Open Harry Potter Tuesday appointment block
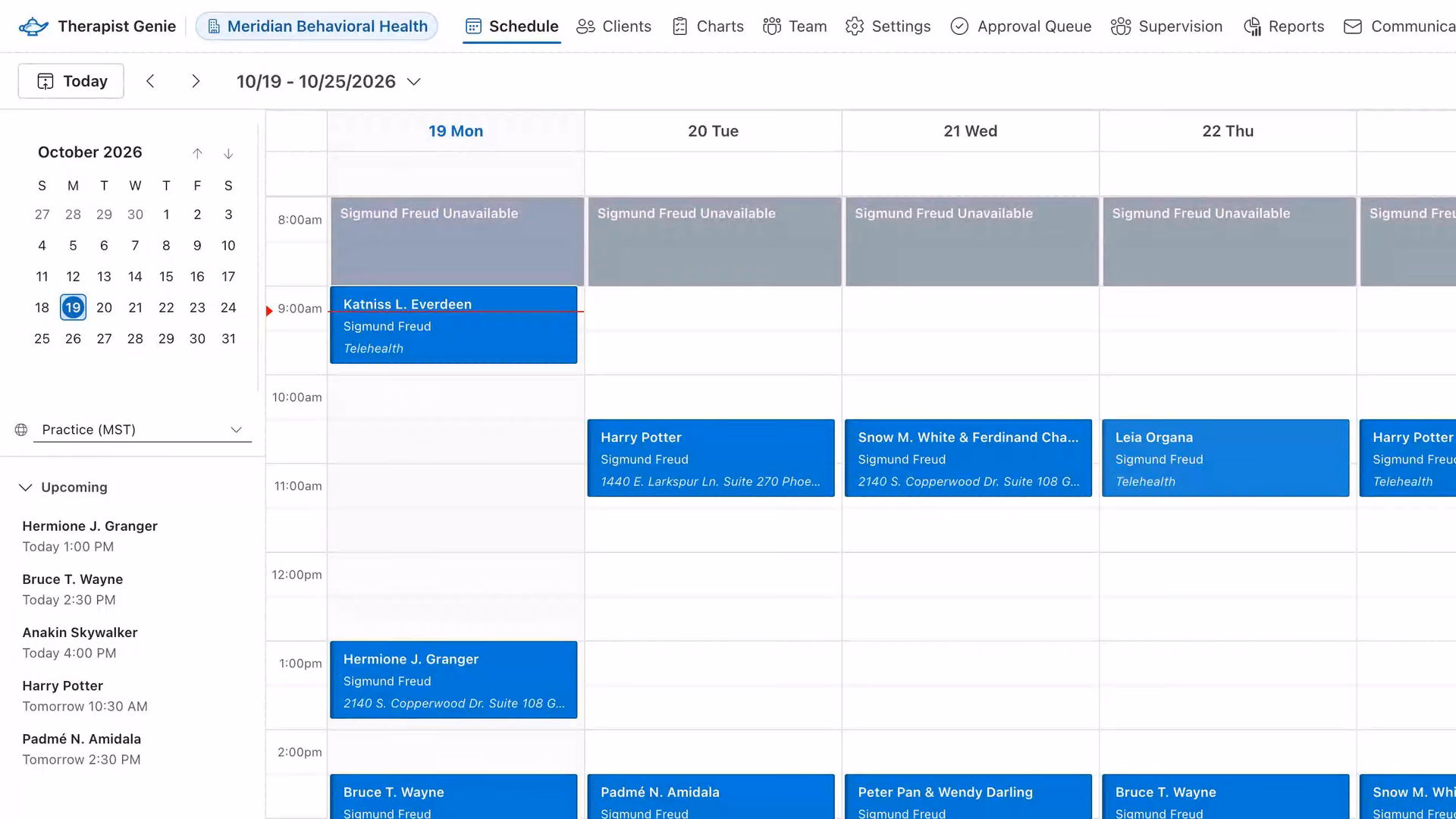The image size is (1456, 819). click(x=711, y=458)
